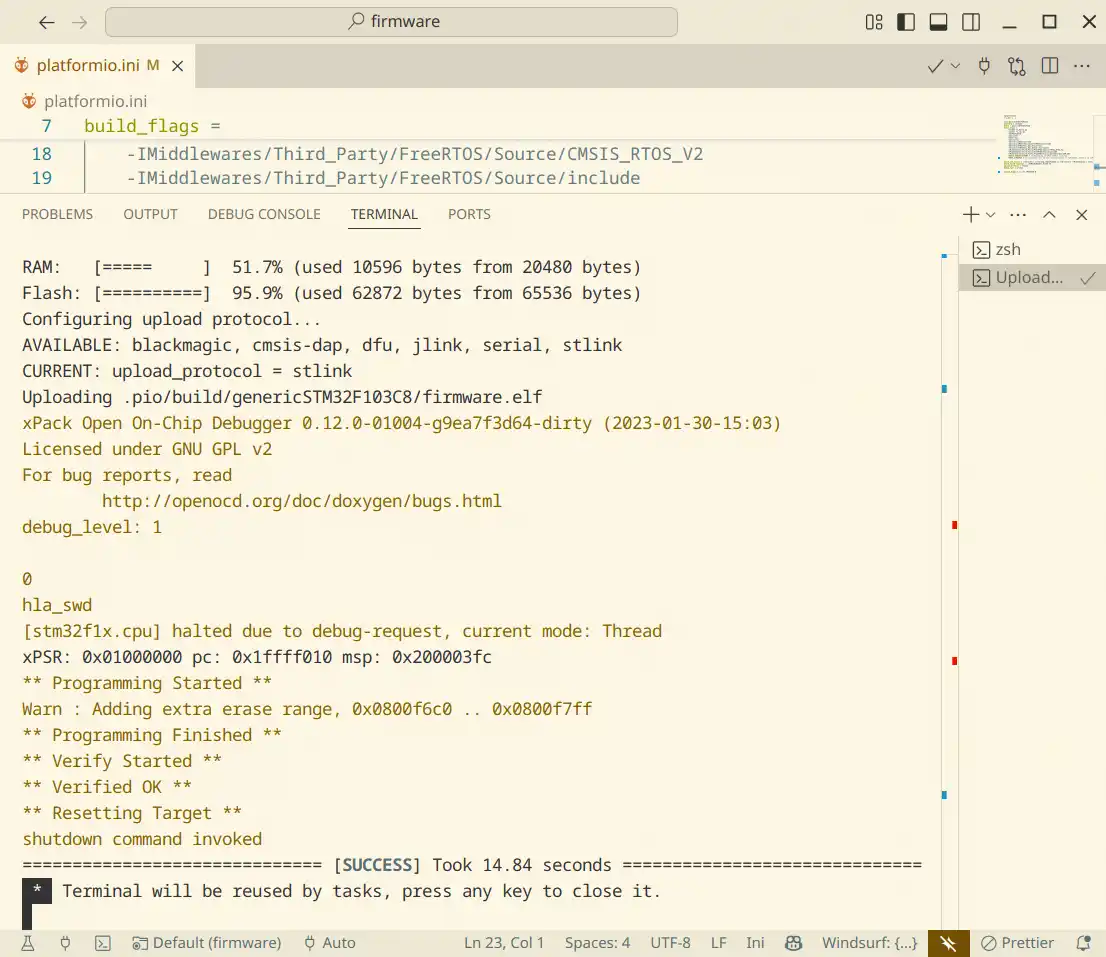Change Ini language mode

(x=755, y=944)
